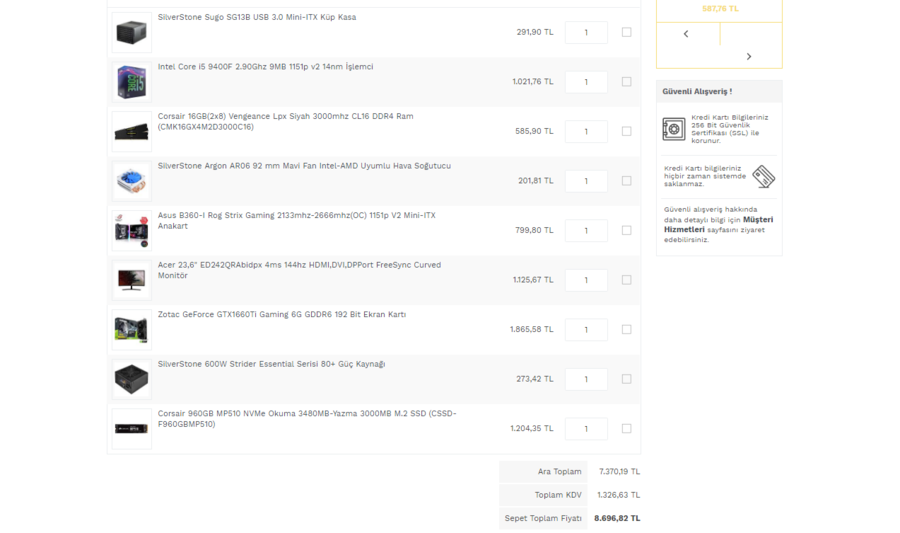Image resolution: width=900 pixels, height=533 pixels.
Task: Open the Zotac GTX1660Ti graphics card thumbnail
Action: point(131,329)
